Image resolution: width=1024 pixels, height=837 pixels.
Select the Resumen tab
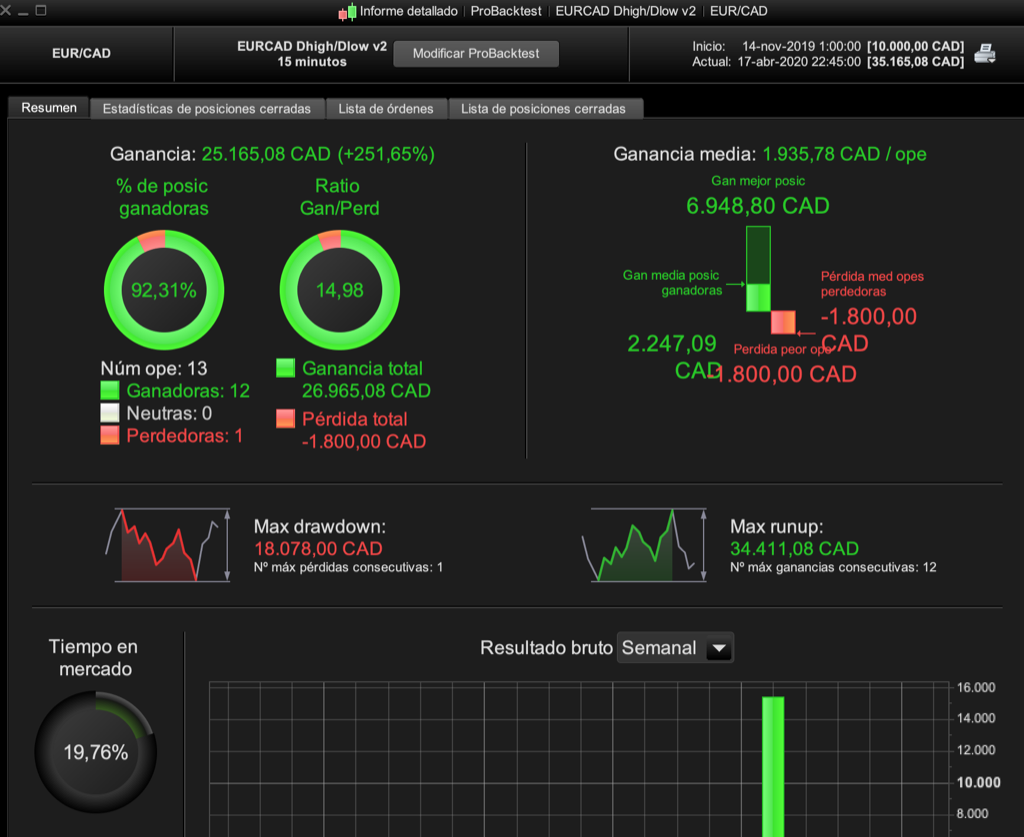tap(49, 108)
